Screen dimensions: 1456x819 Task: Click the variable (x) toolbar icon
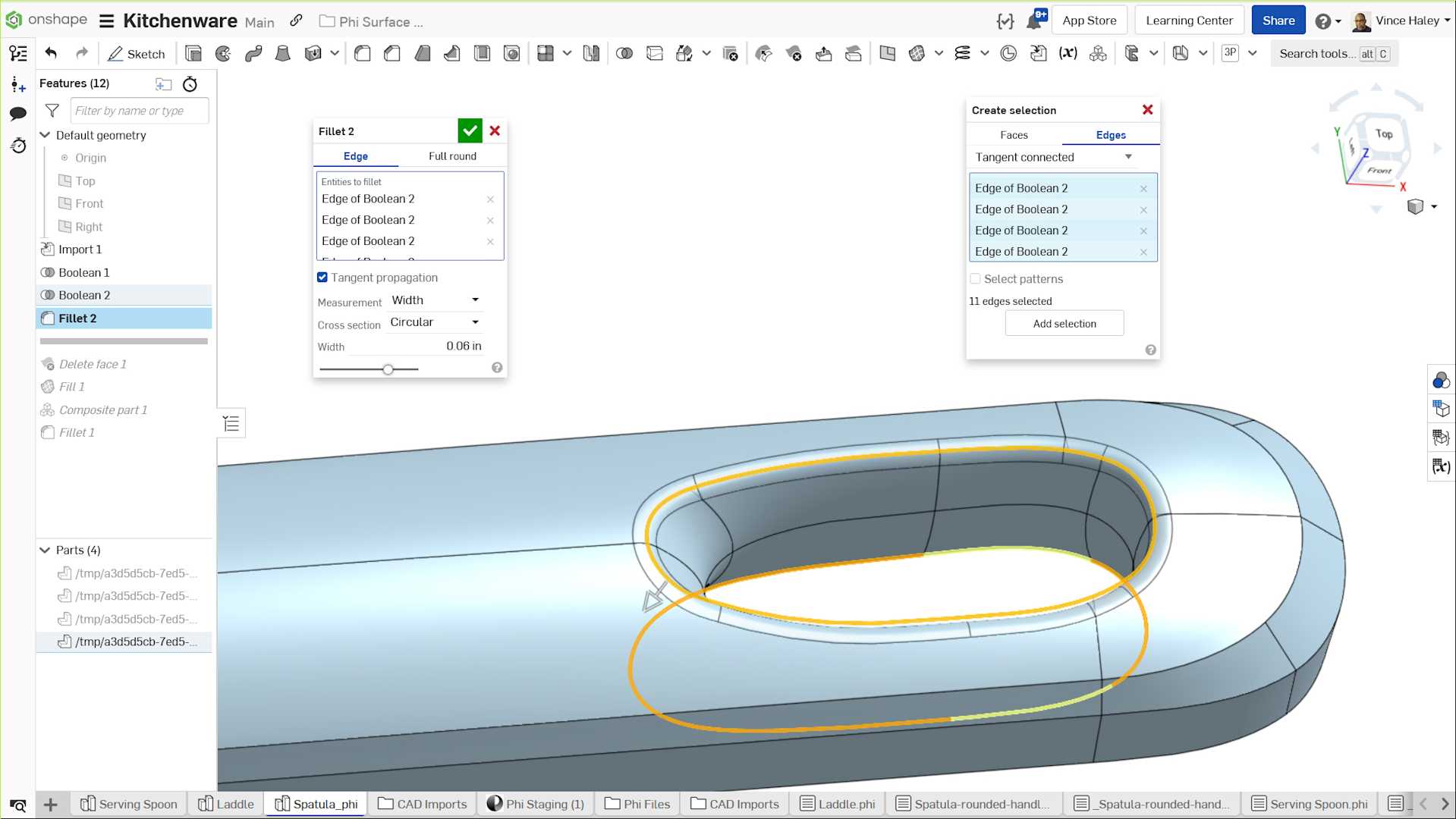point(1068,54)
